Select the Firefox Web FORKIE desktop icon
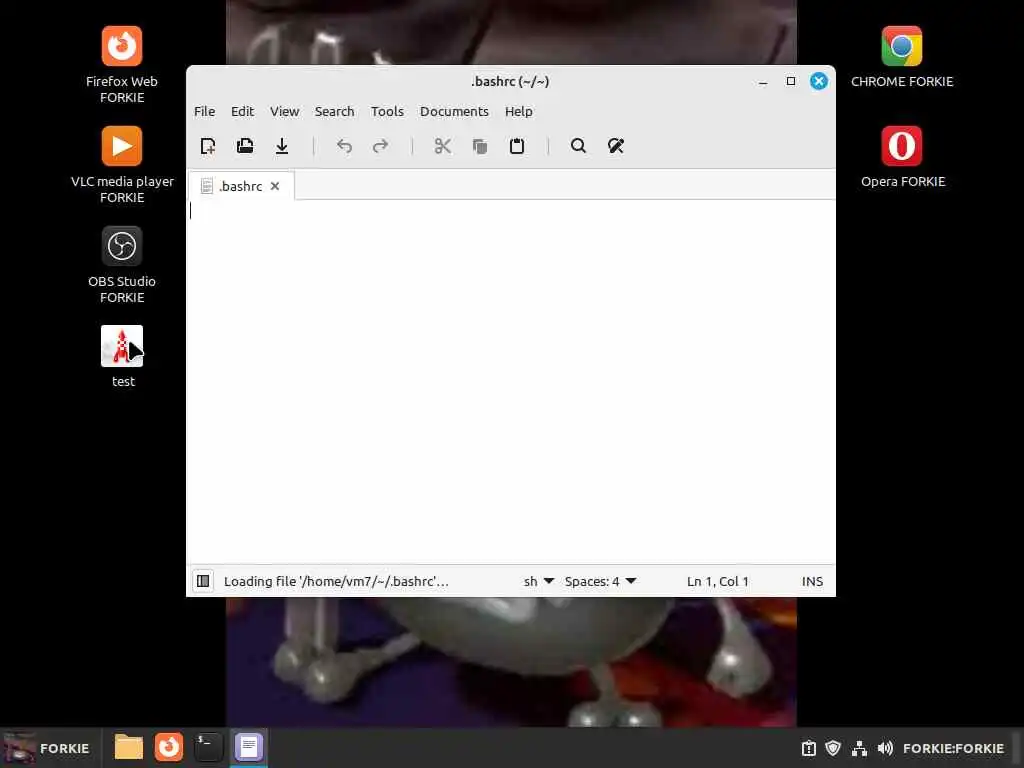The height and width of the screenshot is (768, 1024). point(122,65)
